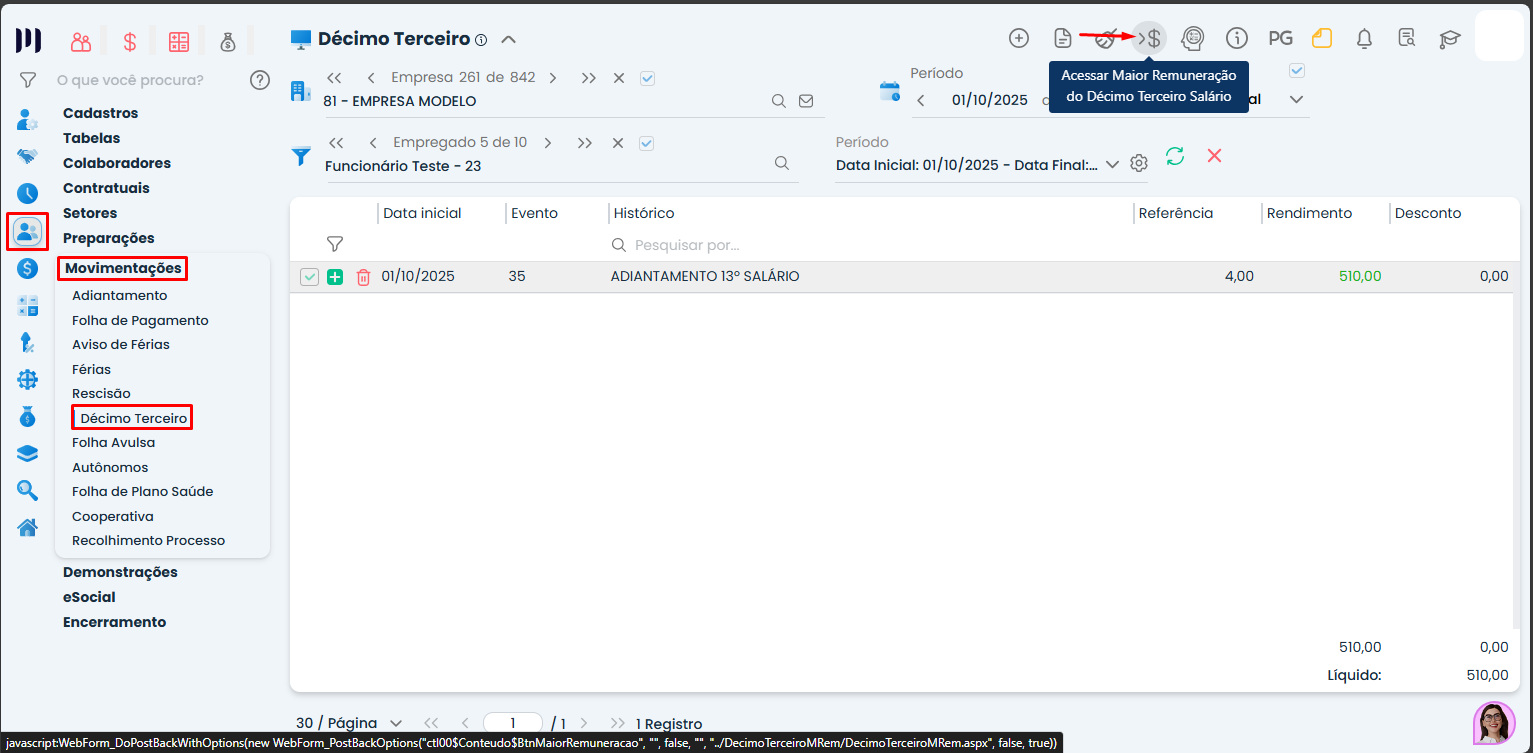
Task: Open the mail icon beside EMPRESA MODELO
Action: click(x=806, y=101)
